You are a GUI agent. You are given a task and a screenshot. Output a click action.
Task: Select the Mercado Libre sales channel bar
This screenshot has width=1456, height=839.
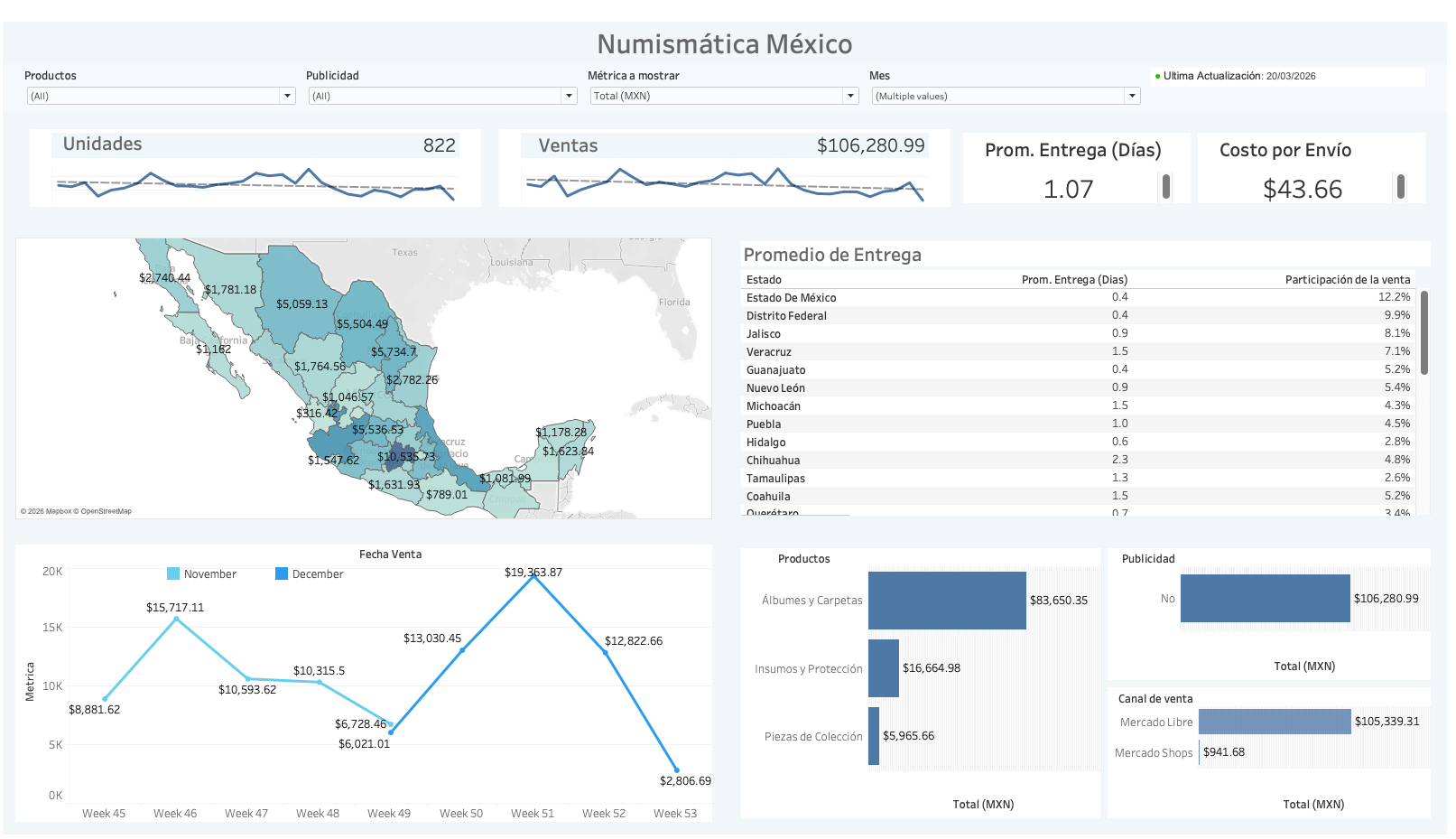tap(1274, 722)
